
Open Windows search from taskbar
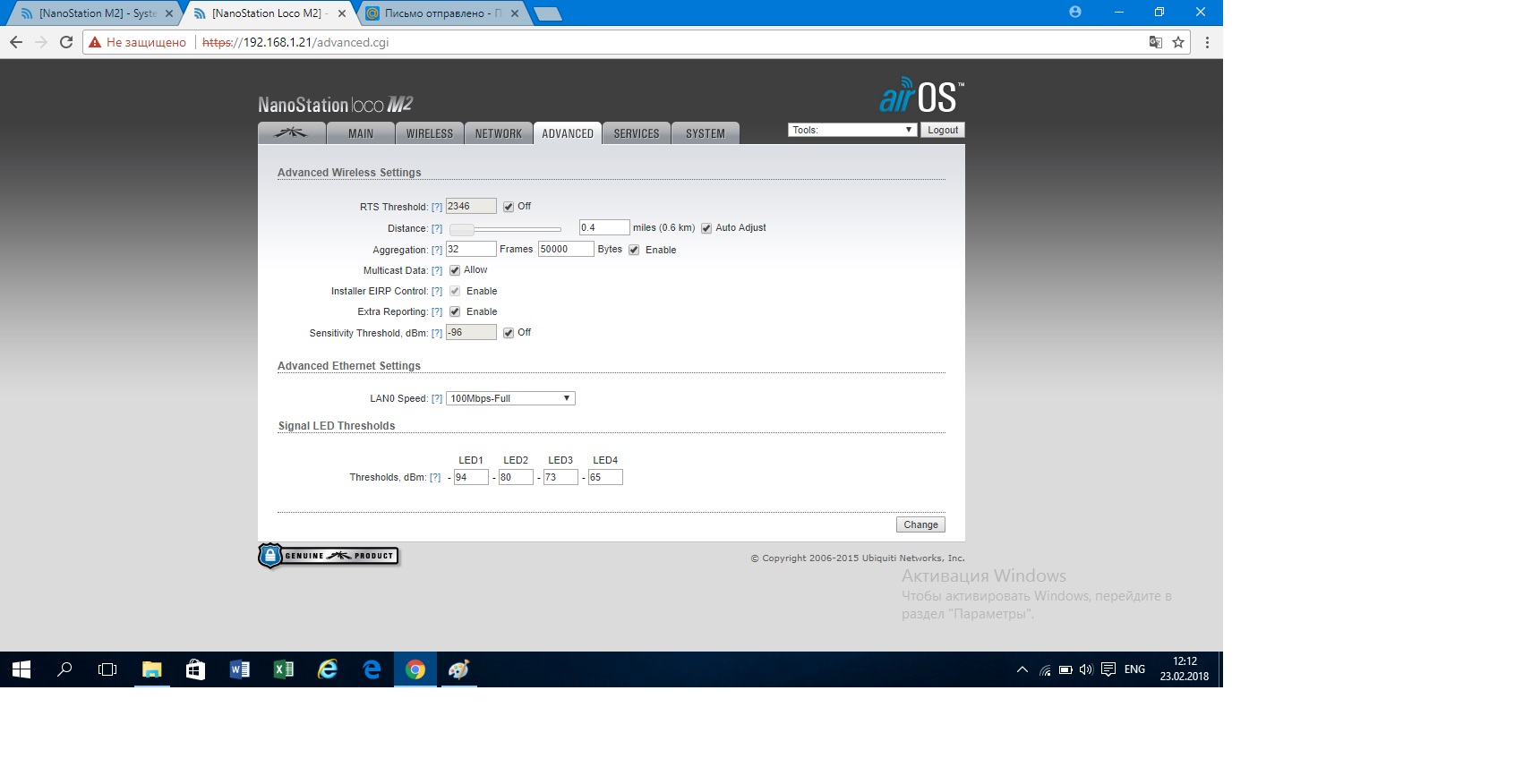(x=64, y=669)
